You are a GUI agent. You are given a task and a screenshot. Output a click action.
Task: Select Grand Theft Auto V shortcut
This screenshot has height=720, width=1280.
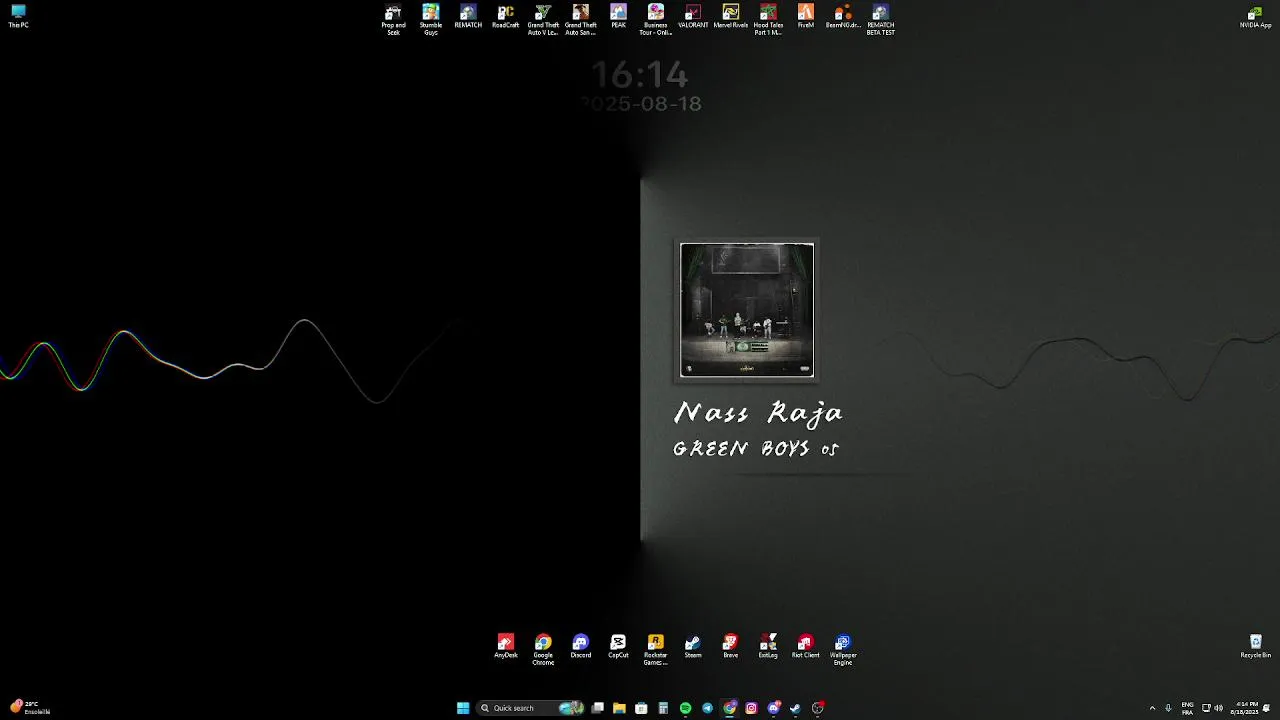[543, 19]
